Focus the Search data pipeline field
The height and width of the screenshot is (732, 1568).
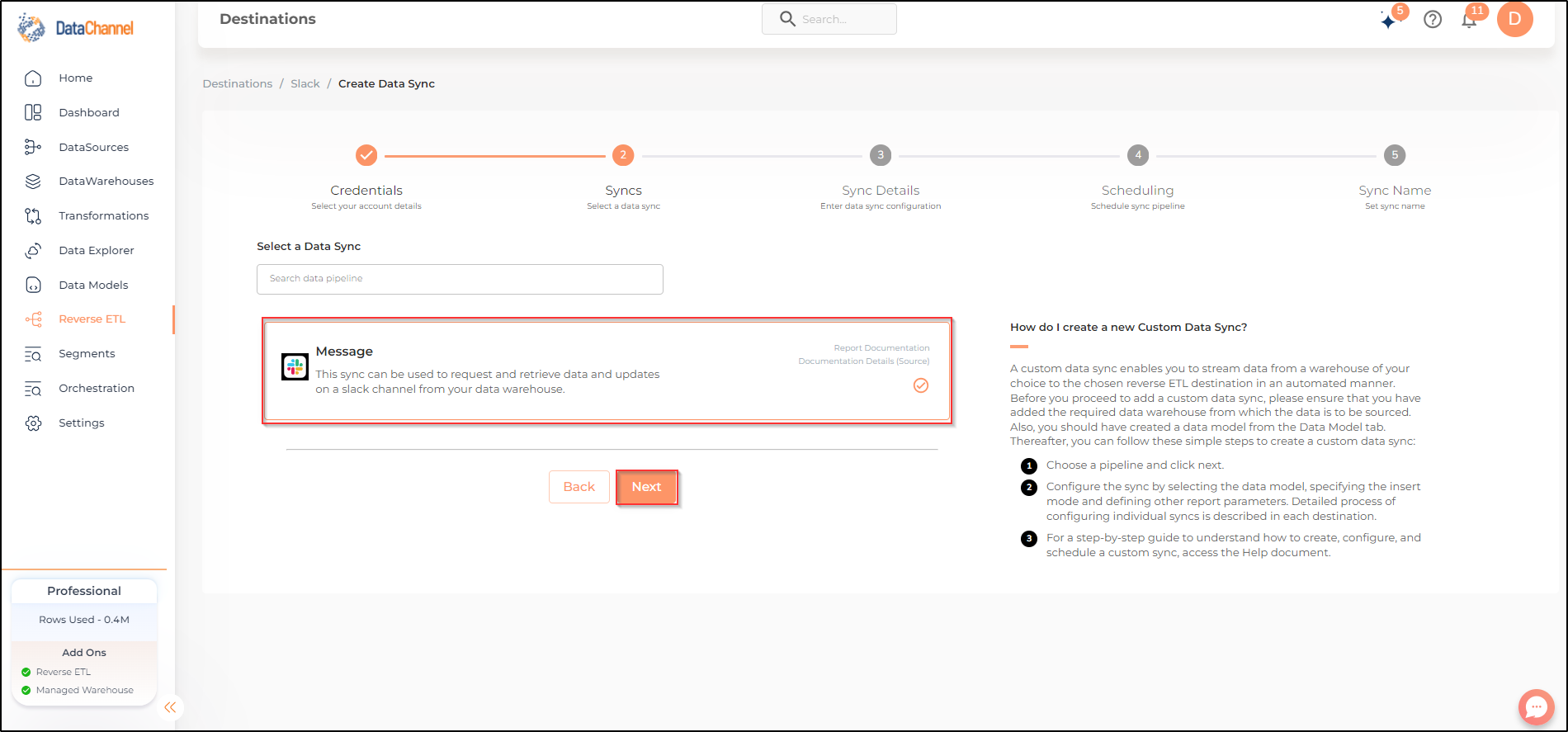(x=460, y=279)
